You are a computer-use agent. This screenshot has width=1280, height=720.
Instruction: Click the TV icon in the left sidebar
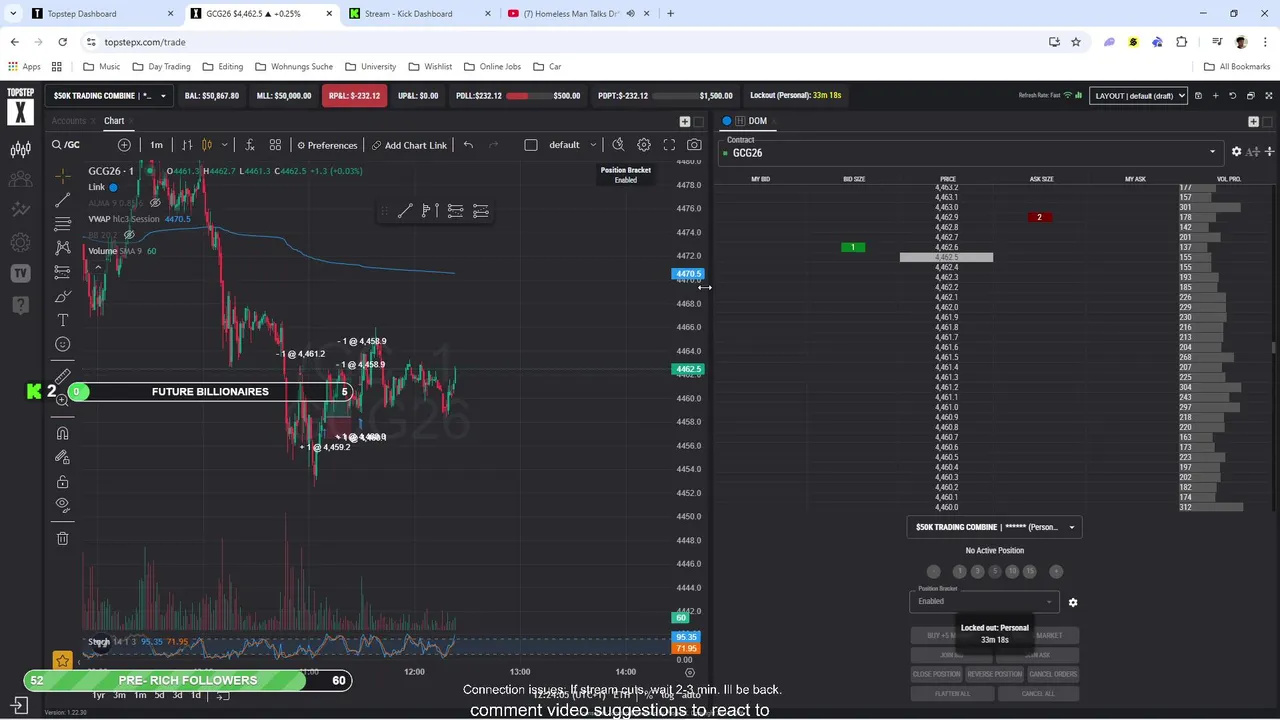coord(20,273)
